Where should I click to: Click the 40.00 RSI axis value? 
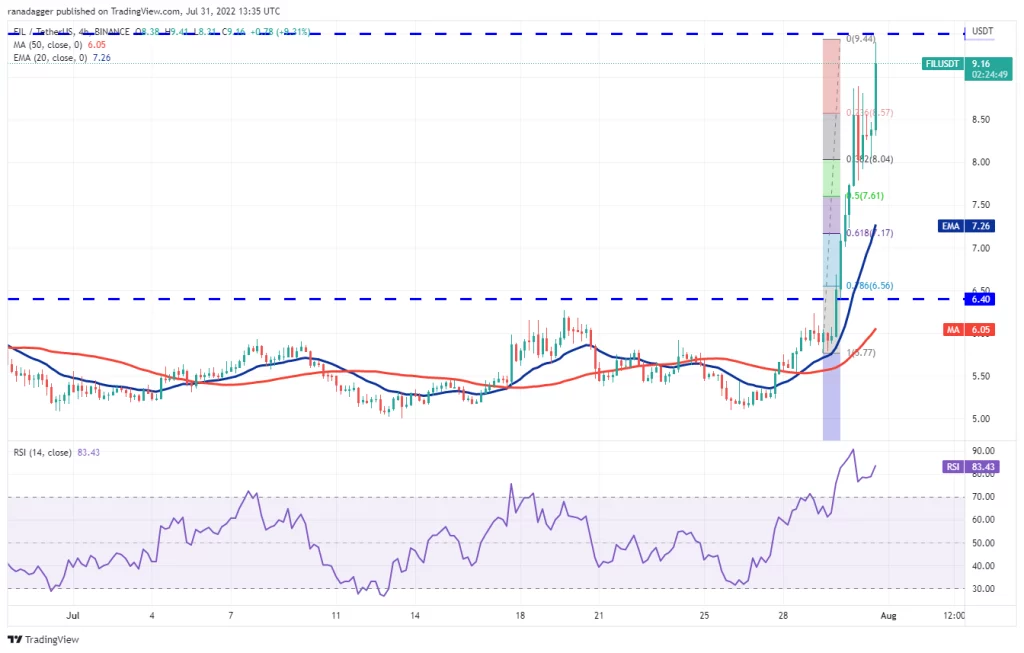tap(983, 565)
